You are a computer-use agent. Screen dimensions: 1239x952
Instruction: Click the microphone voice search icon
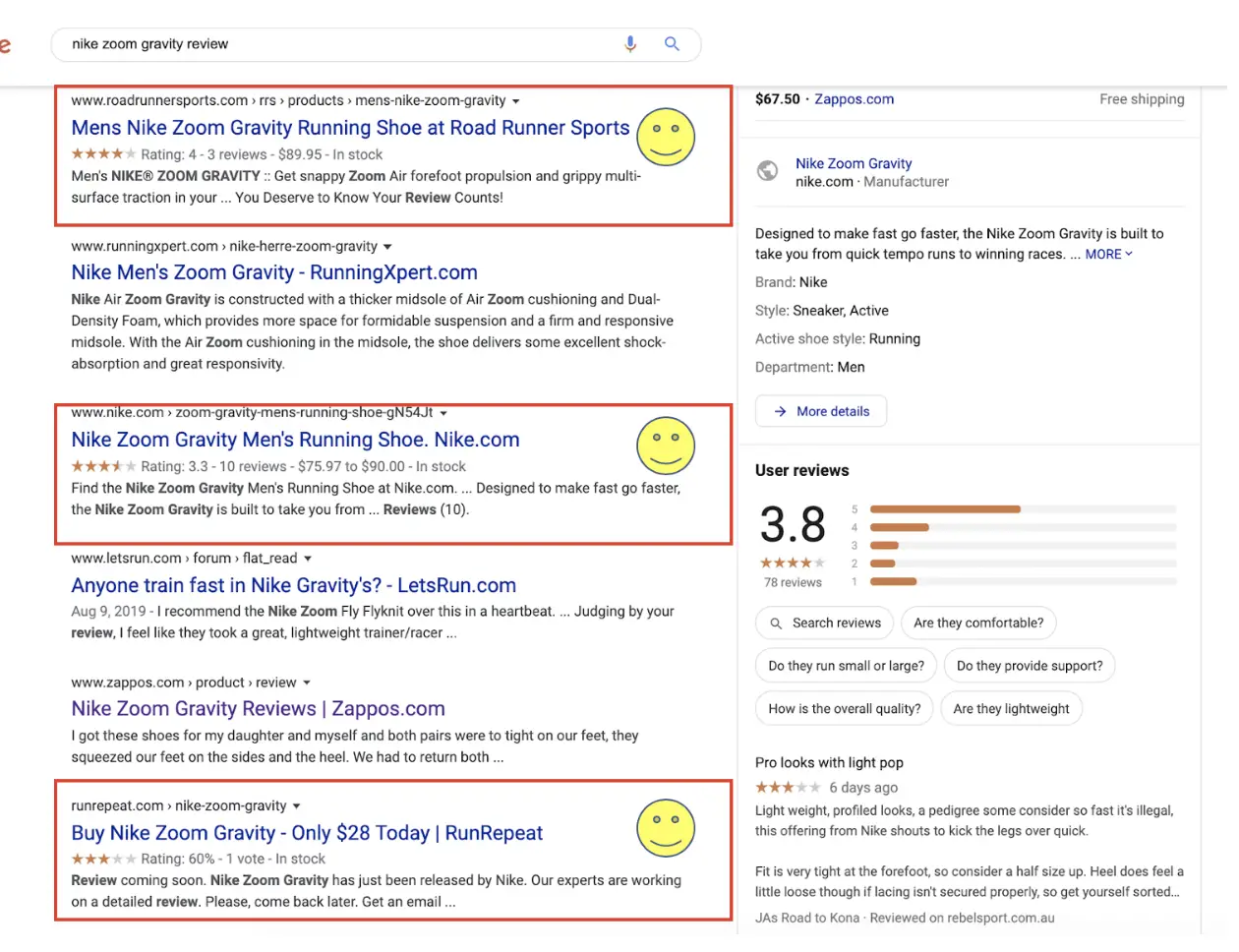point(629,44)
